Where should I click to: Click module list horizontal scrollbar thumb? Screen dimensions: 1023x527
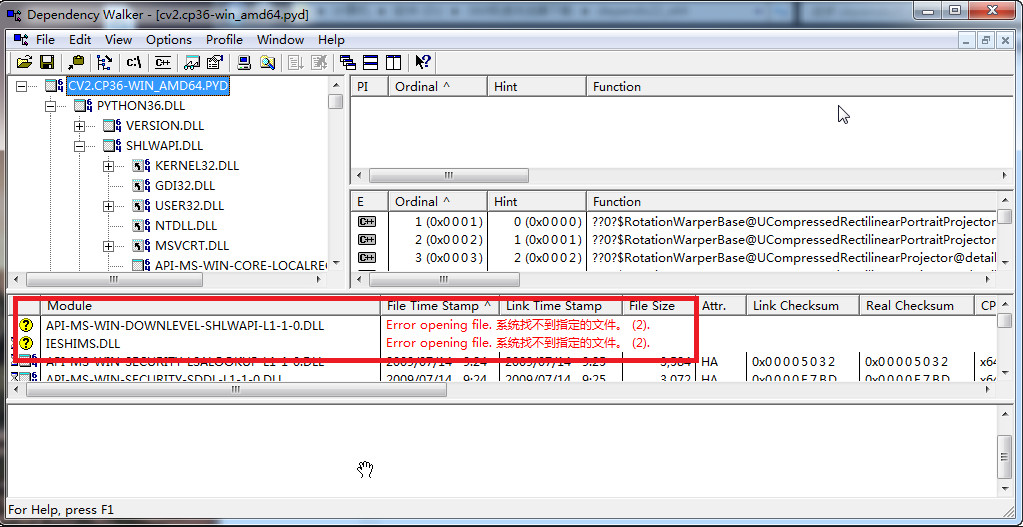[236, 390]
